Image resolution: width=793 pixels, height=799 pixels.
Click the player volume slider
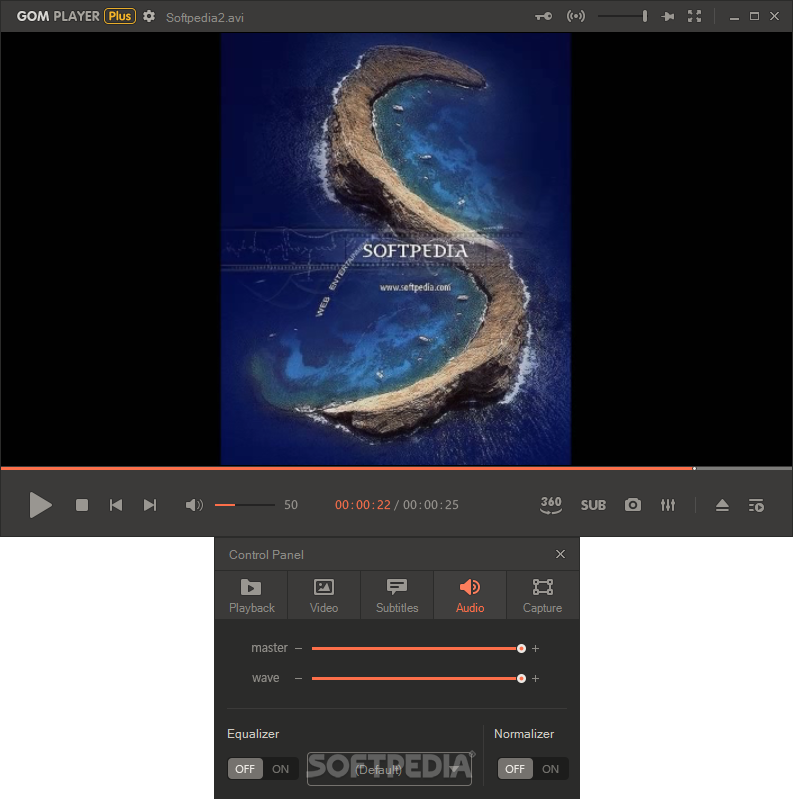click(245, 505)
